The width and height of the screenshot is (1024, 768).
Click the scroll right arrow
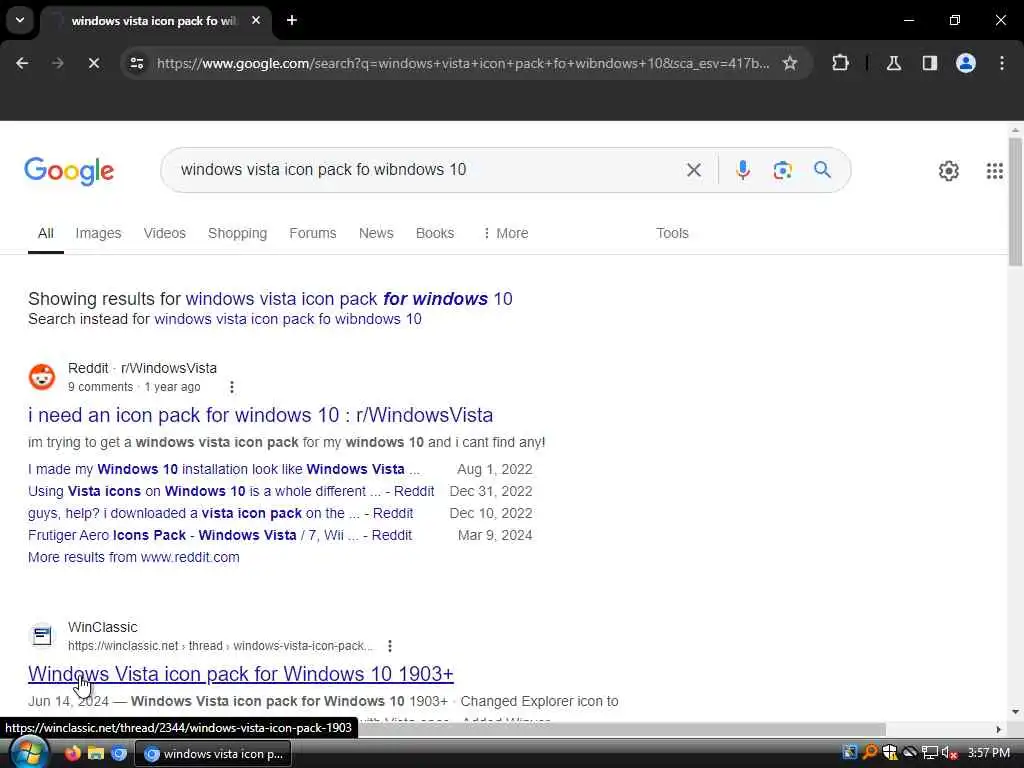pyautogui.click(x=999, y=729)
